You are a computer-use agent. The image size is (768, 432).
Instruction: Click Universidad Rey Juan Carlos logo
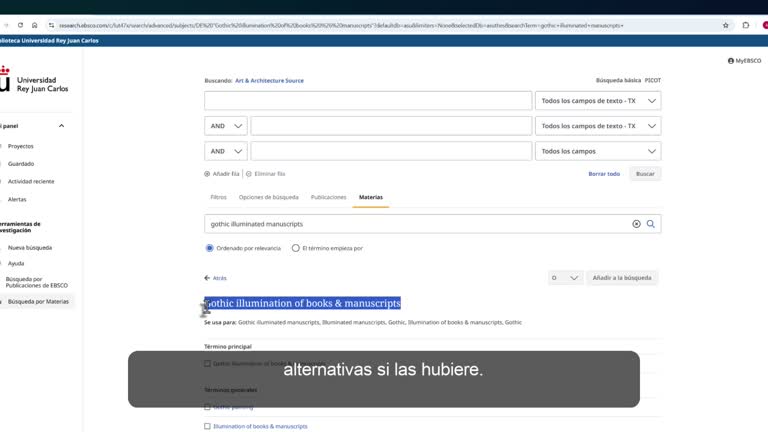34,80
